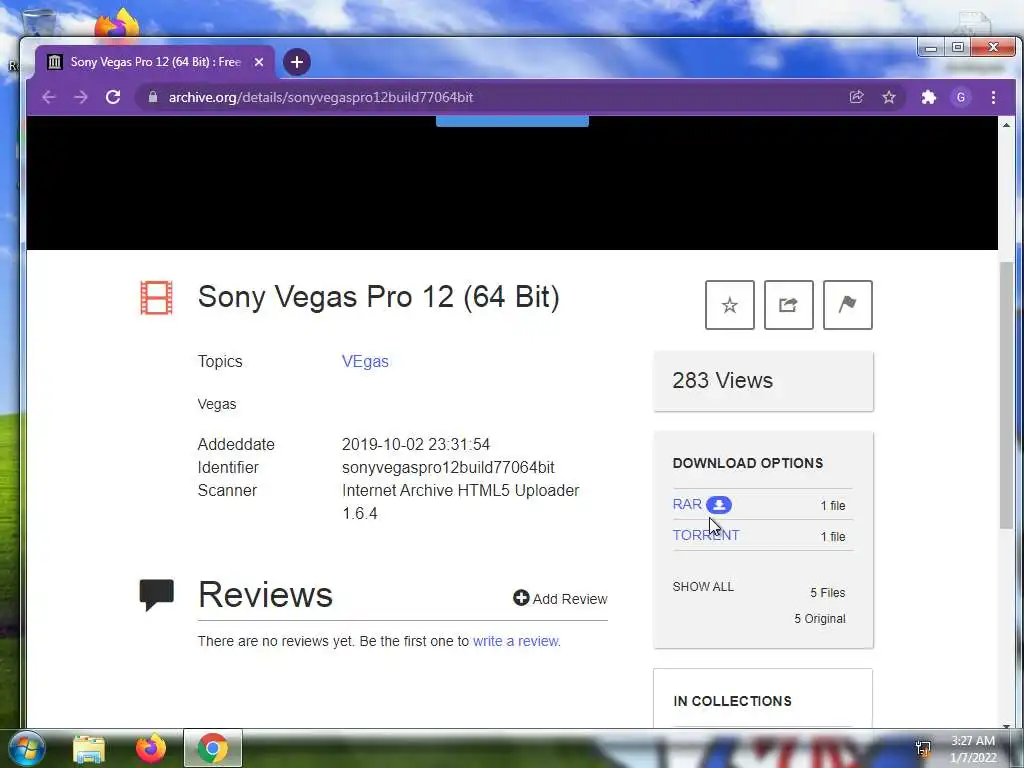The height and width of the screenshot is (768, 1024).
Task: Click the IN COLLECTIONS heading
Action: click(x=732, y=701)
